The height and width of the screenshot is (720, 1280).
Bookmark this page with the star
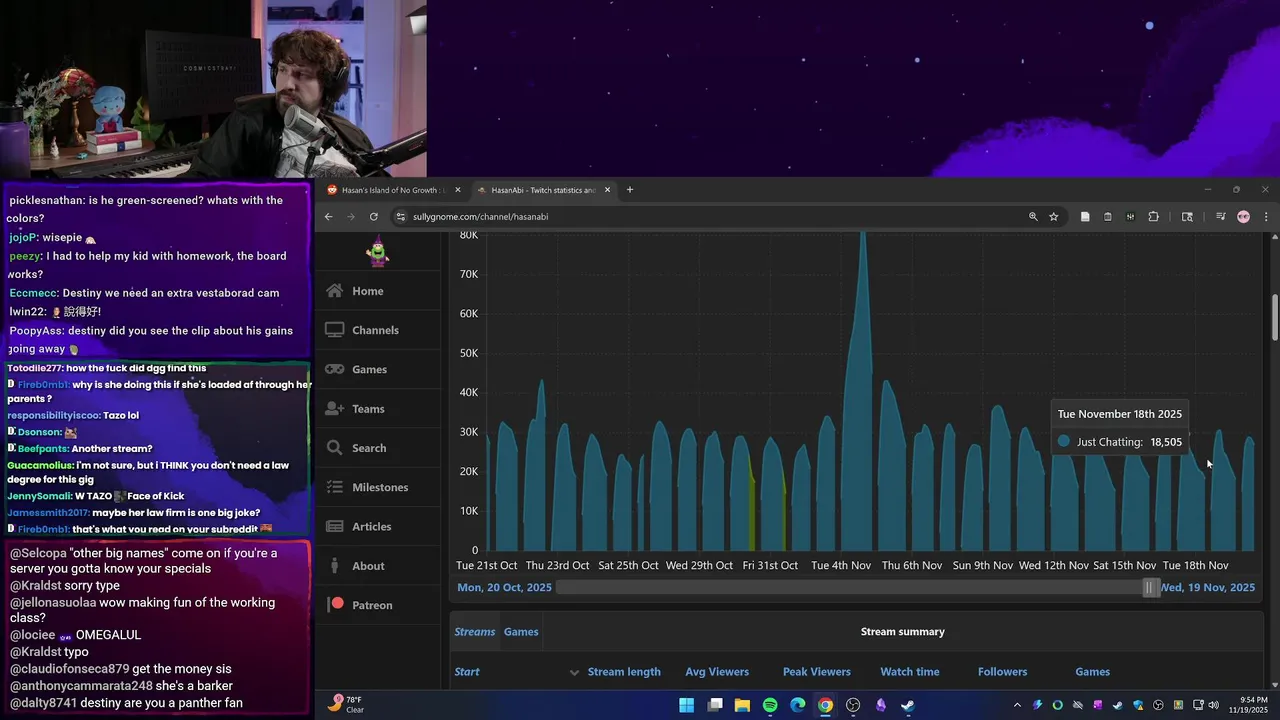tap(1053, 216)
